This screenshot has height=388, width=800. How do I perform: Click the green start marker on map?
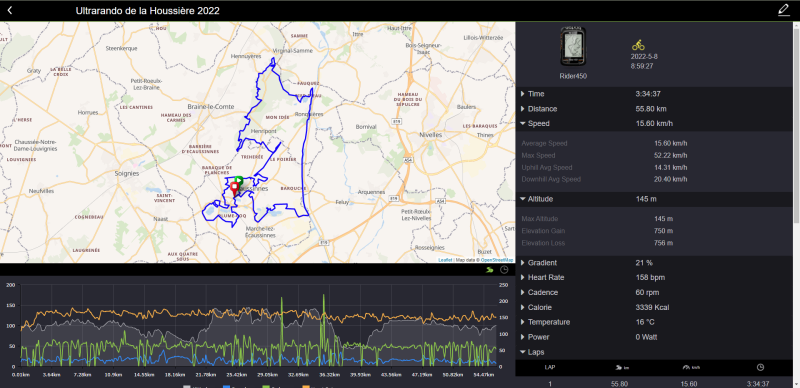[x=239, y=180]
